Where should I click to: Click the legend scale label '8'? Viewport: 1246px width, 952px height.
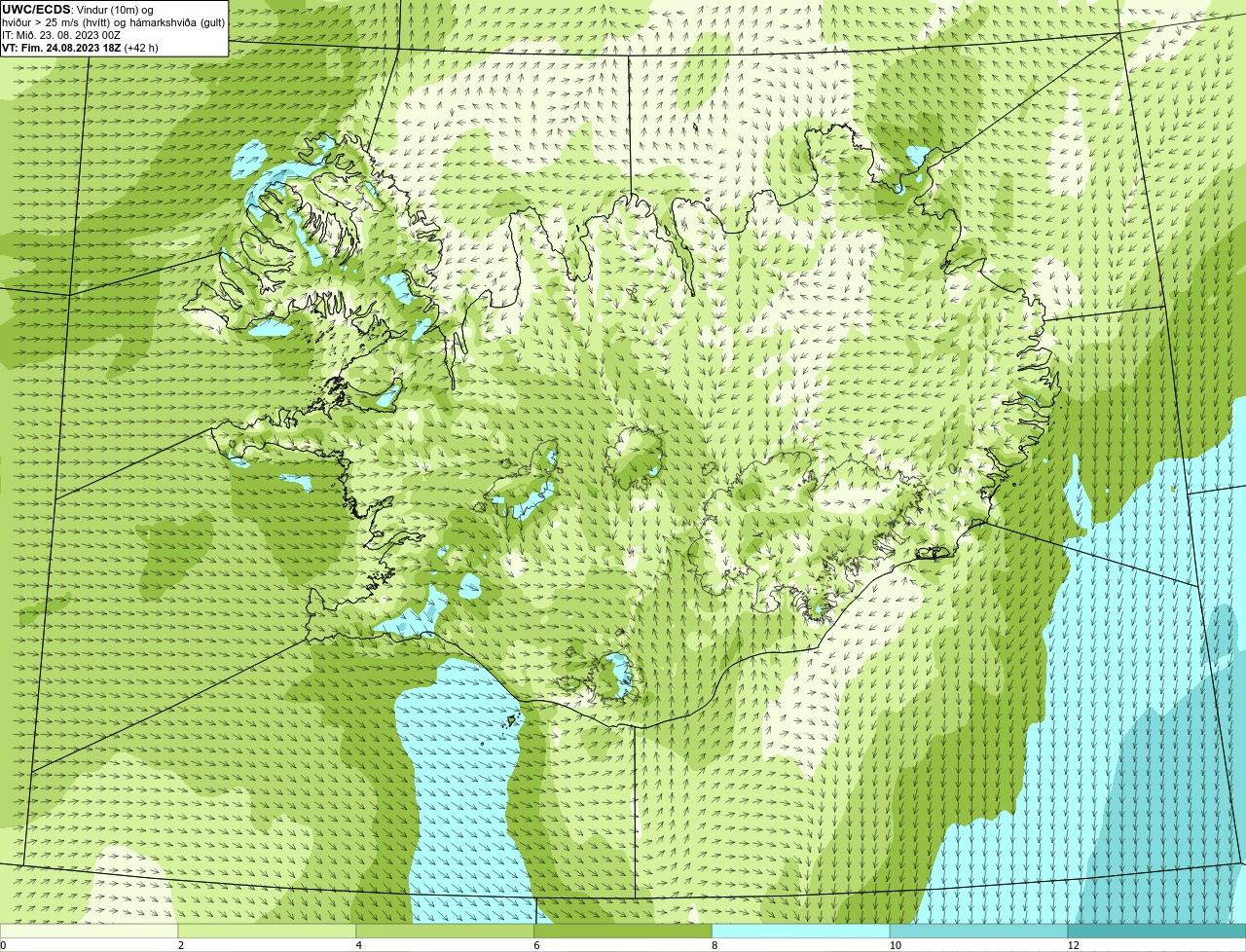point(715,945)
